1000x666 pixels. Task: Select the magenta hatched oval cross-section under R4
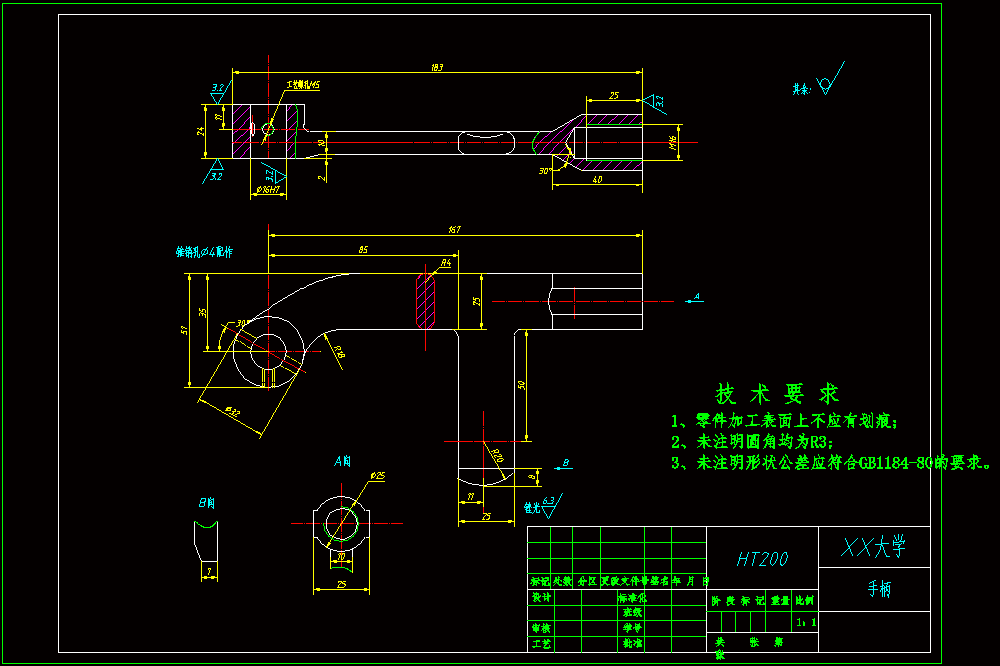pos(425,301)
